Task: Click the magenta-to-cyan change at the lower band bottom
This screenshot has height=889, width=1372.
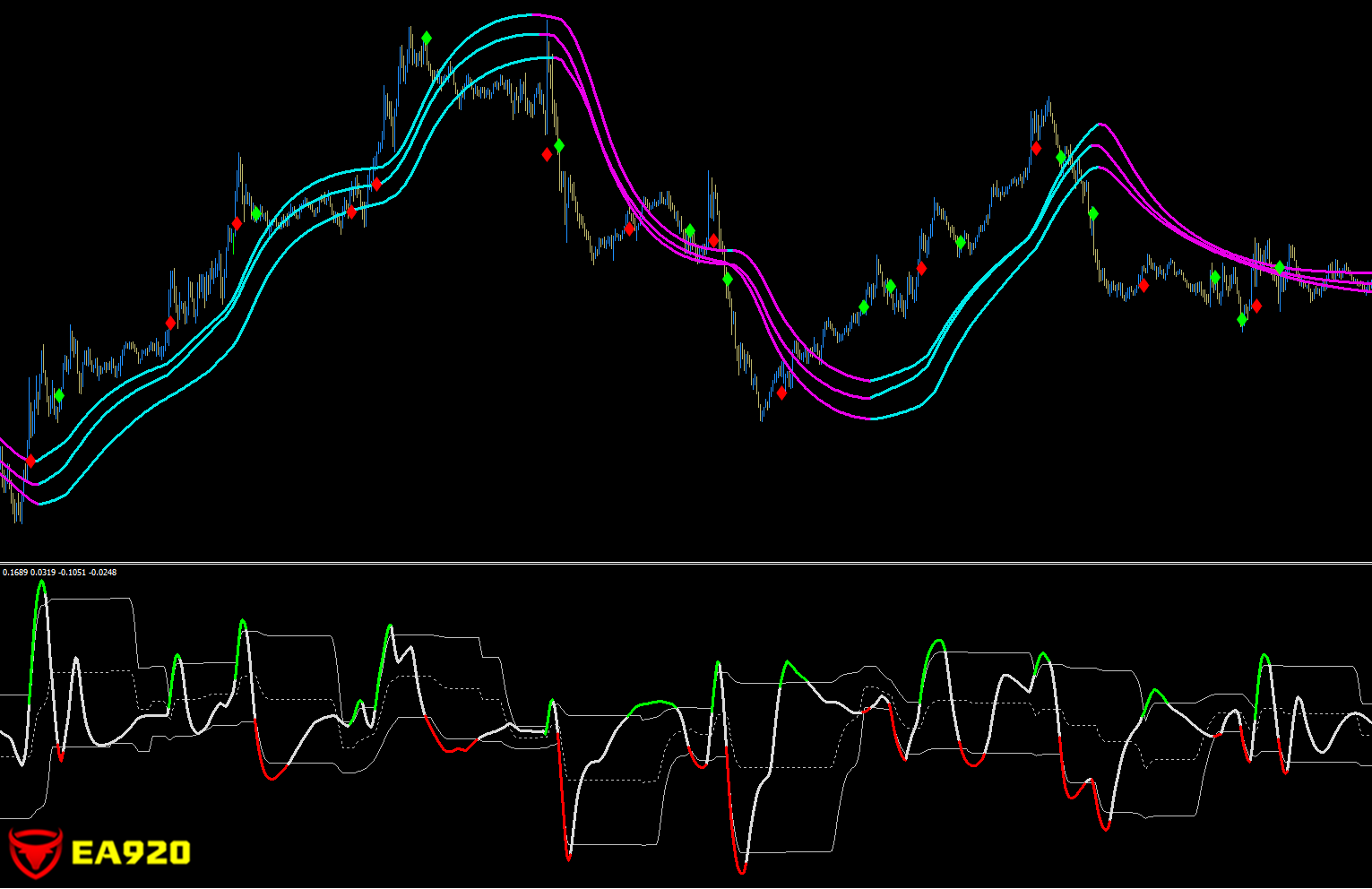Action: point(871,419)
